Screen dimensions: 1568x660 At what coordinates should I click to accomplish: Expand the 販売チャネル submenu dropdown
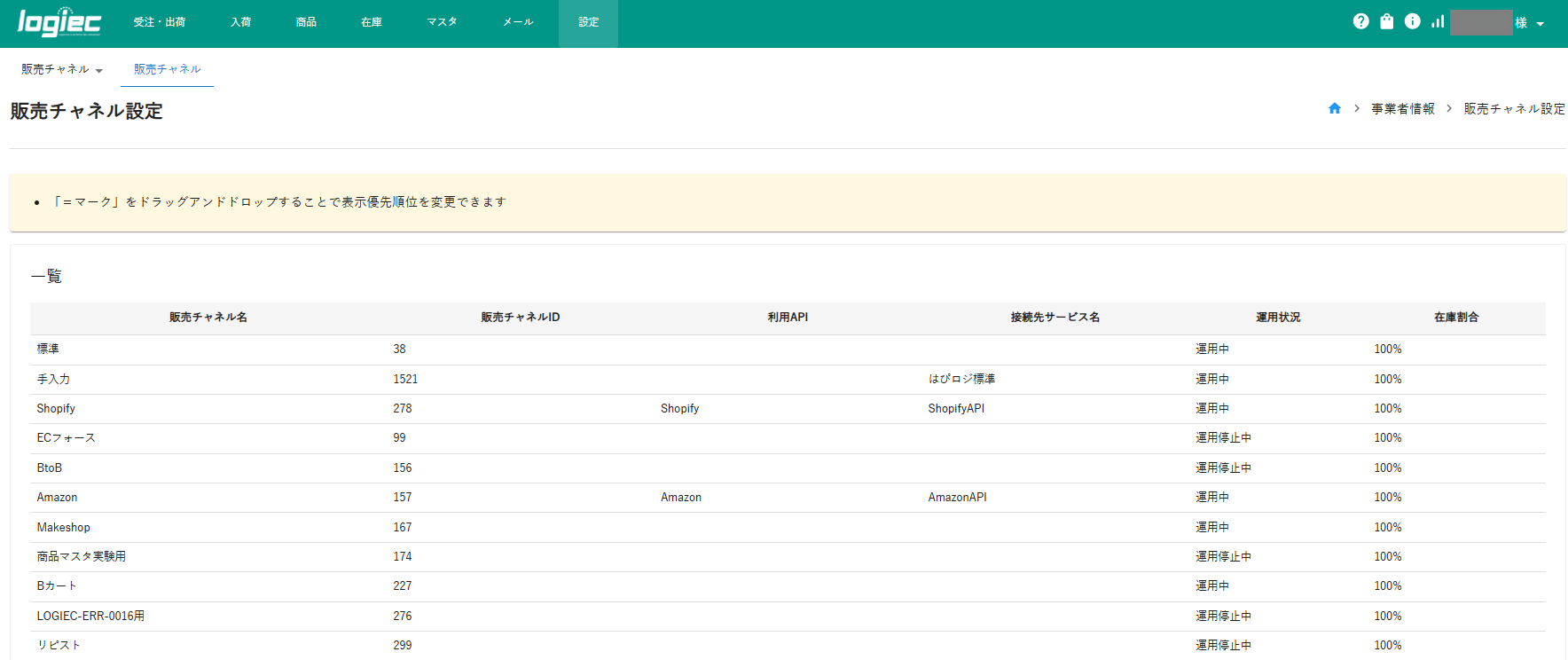(62, 69)
